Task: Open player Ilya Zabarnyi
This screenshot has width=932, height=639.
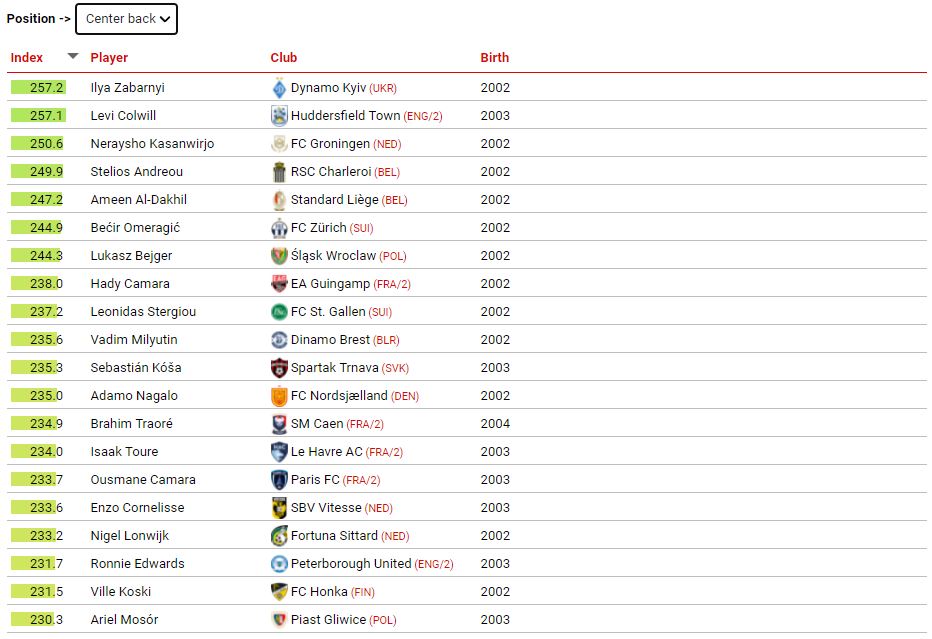Action: pyautogui.click(x=127, y=88)
